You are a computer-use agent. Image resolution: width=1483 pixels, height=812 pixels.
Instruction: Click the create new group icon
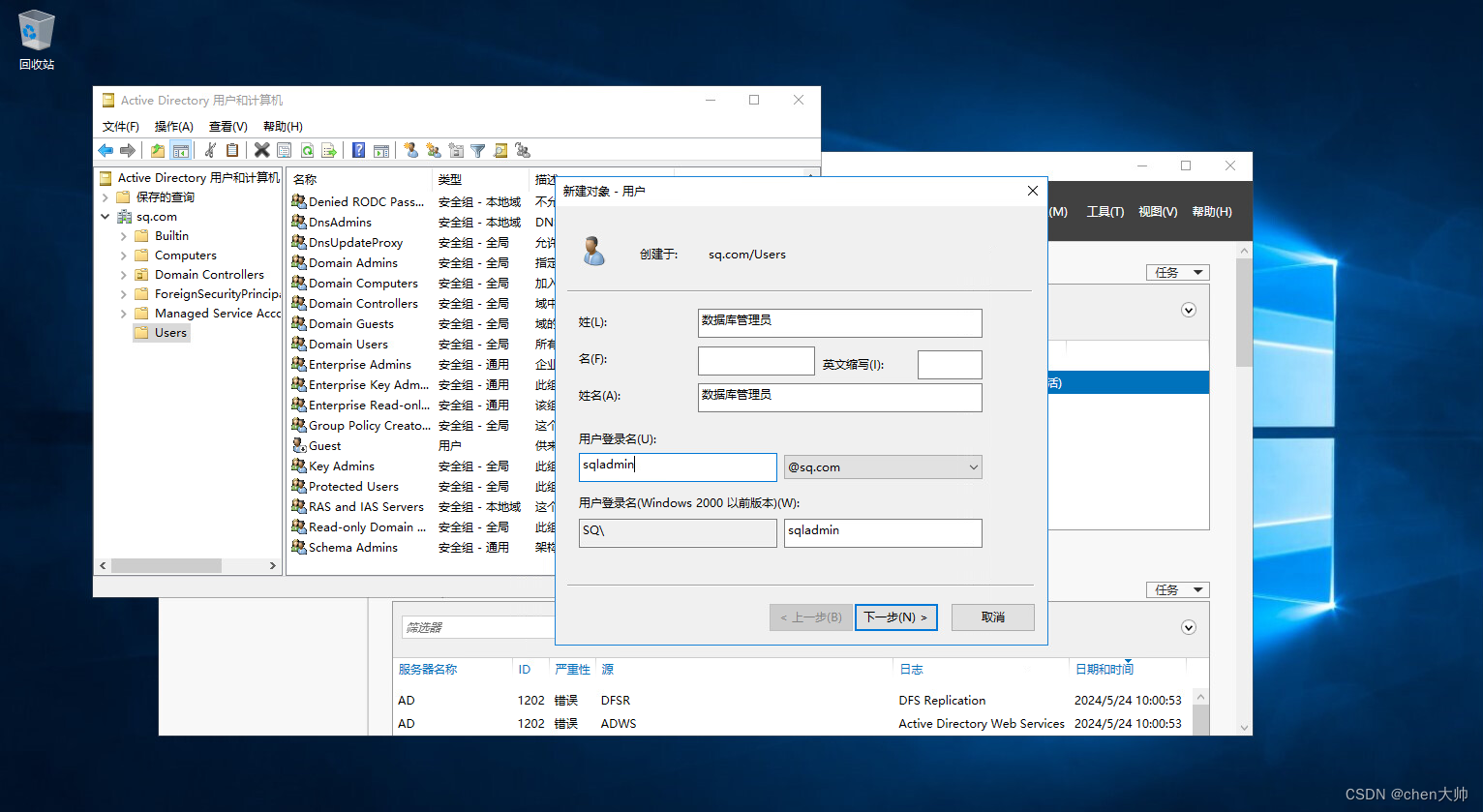[433, 150]
